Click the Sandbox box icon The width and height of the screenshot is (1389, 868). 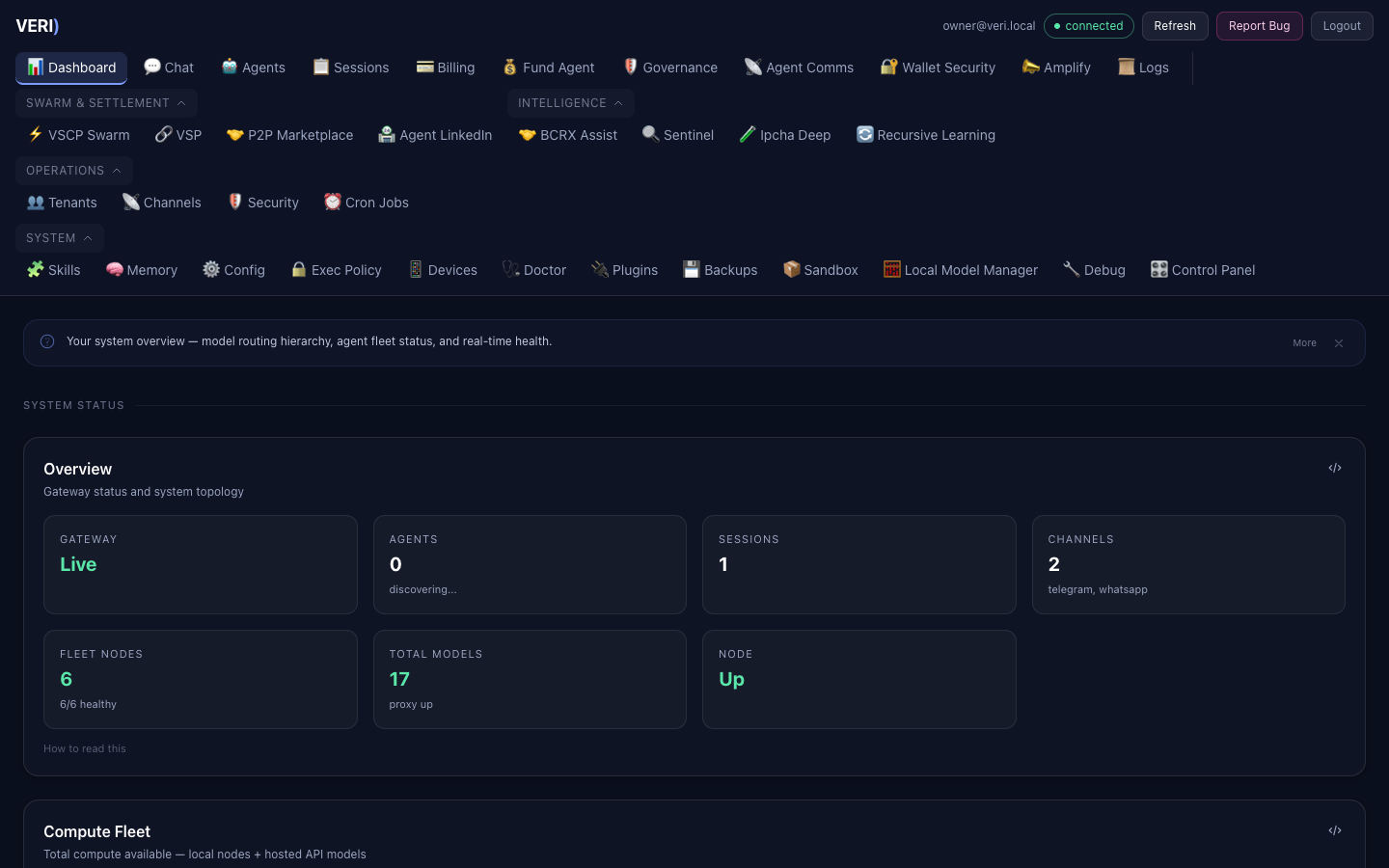click(x=792, y=270)
